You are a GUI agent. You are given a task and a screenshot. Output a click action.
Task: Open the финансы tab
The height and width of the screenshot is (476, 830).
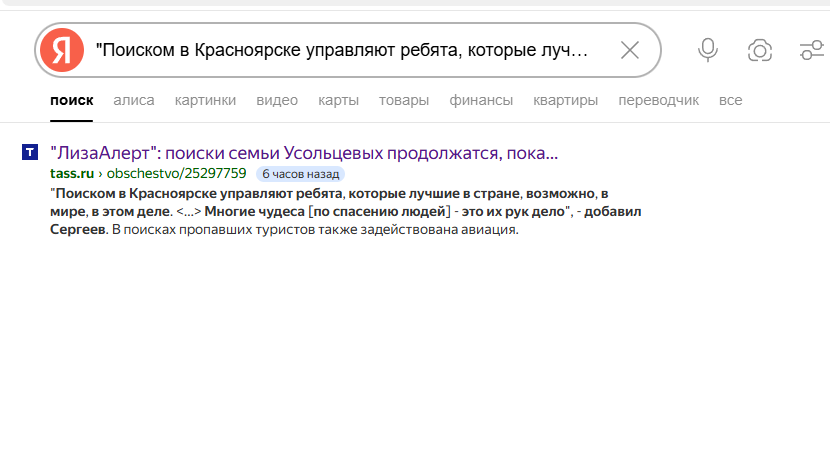[481, 100]
